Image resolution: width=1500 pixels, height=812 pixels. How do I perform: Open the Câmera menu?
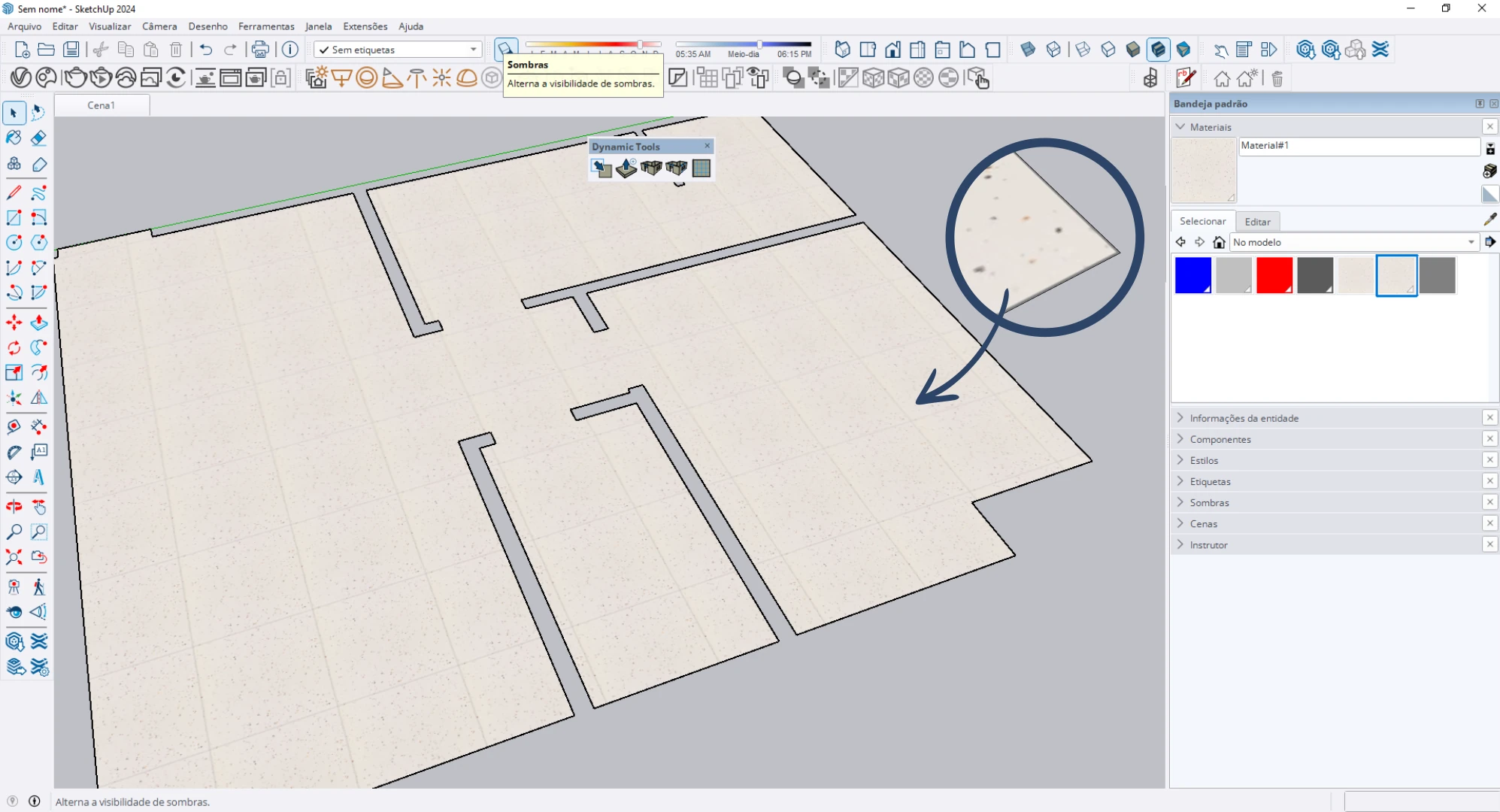click(159, 26)
